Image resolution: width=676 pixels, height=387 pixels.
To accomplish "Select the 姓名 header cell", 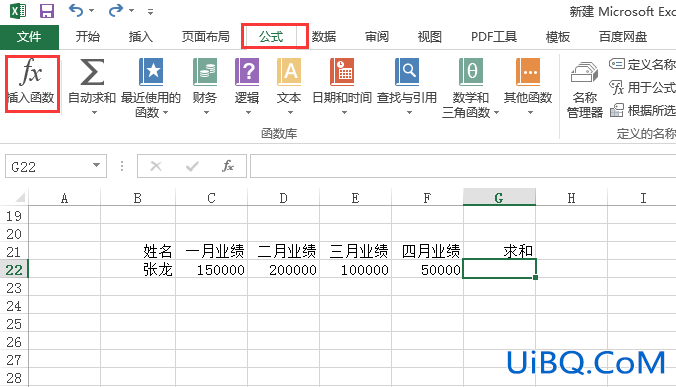I will (138, 251).
